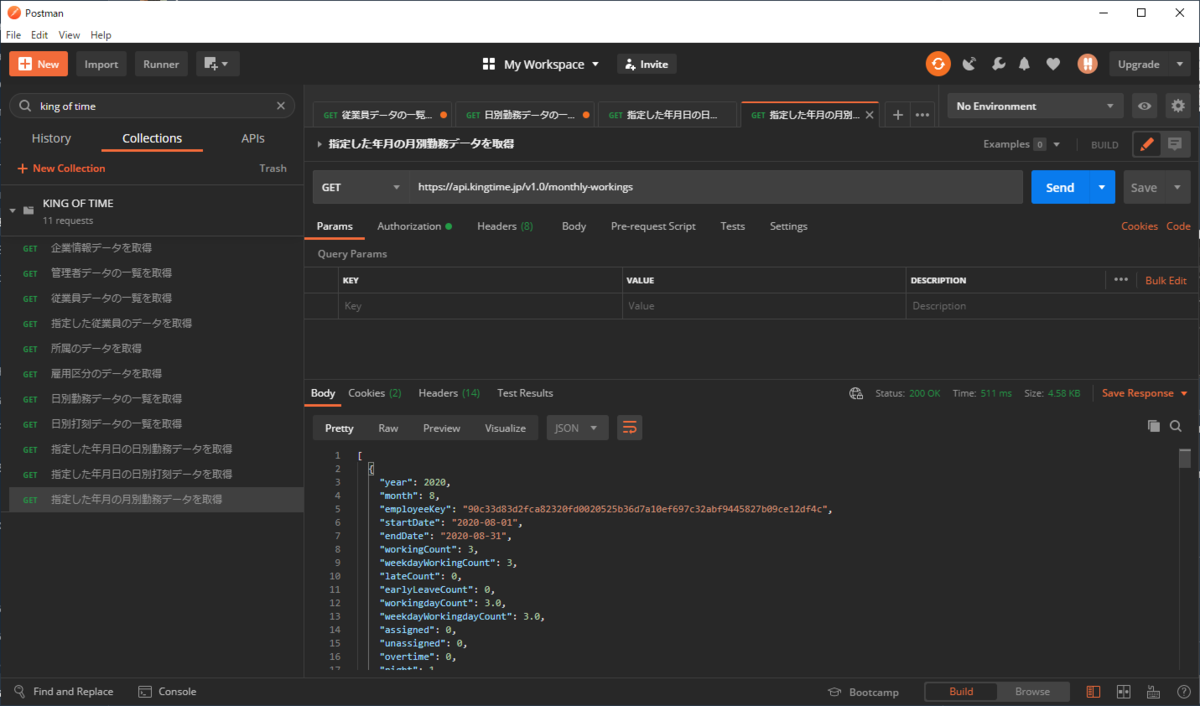This screenshot has height=706, width=1200.
Task: Open the View menu
Action: pyautogui.click(x=69, y=35)
